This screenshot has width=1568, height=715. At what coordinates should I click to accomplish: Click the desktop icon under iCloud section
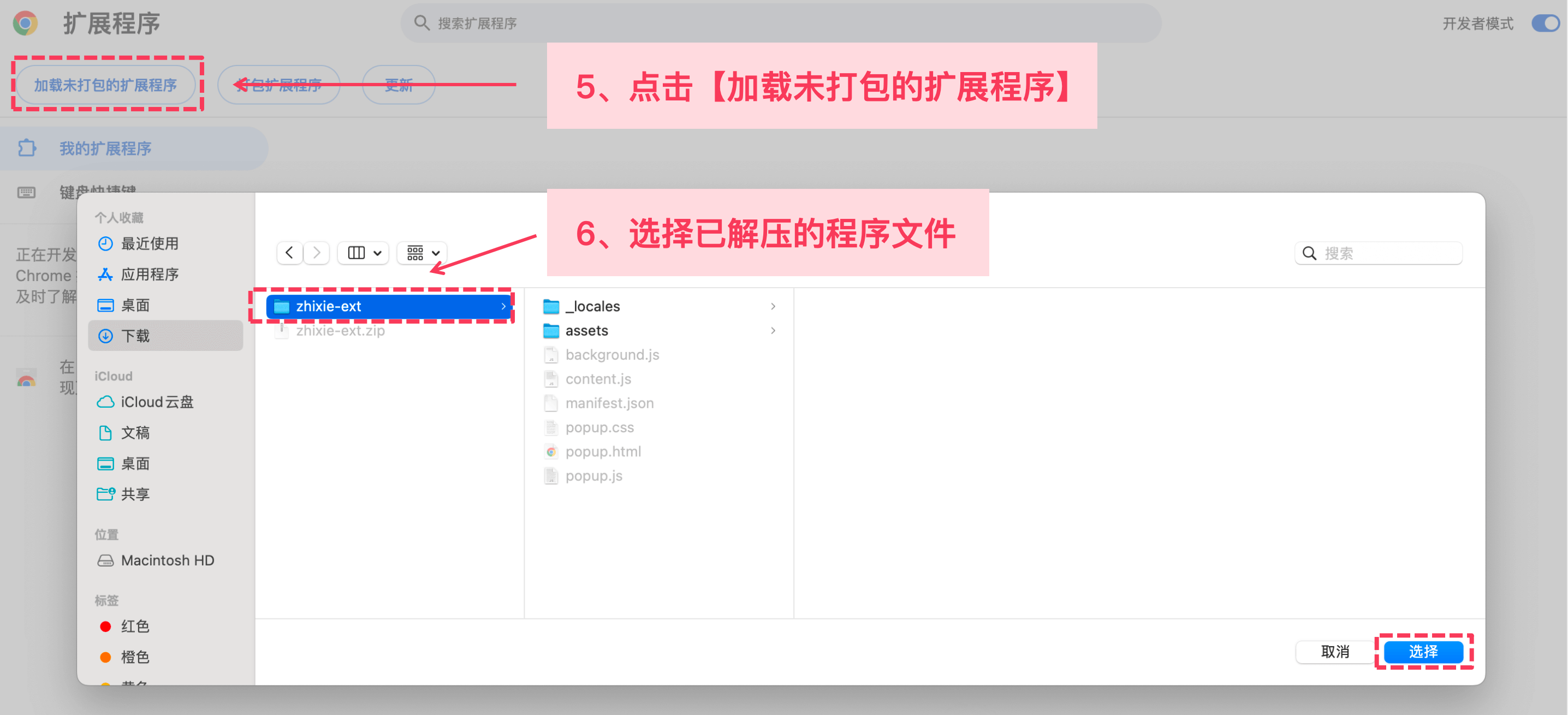105,463
